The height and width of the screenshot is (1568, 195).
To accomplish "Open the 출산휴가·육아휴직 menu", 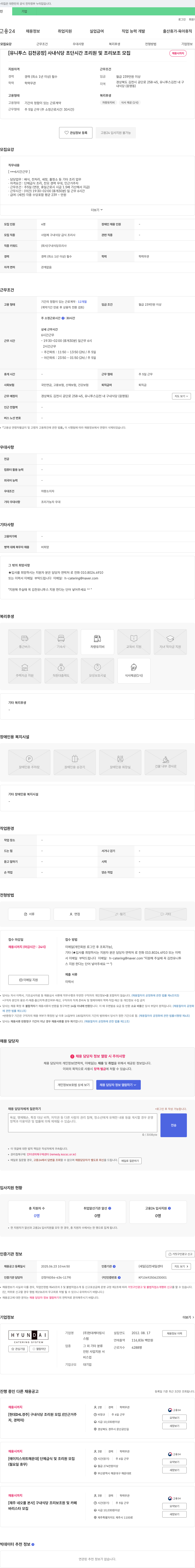I will [x=177, y=31].
